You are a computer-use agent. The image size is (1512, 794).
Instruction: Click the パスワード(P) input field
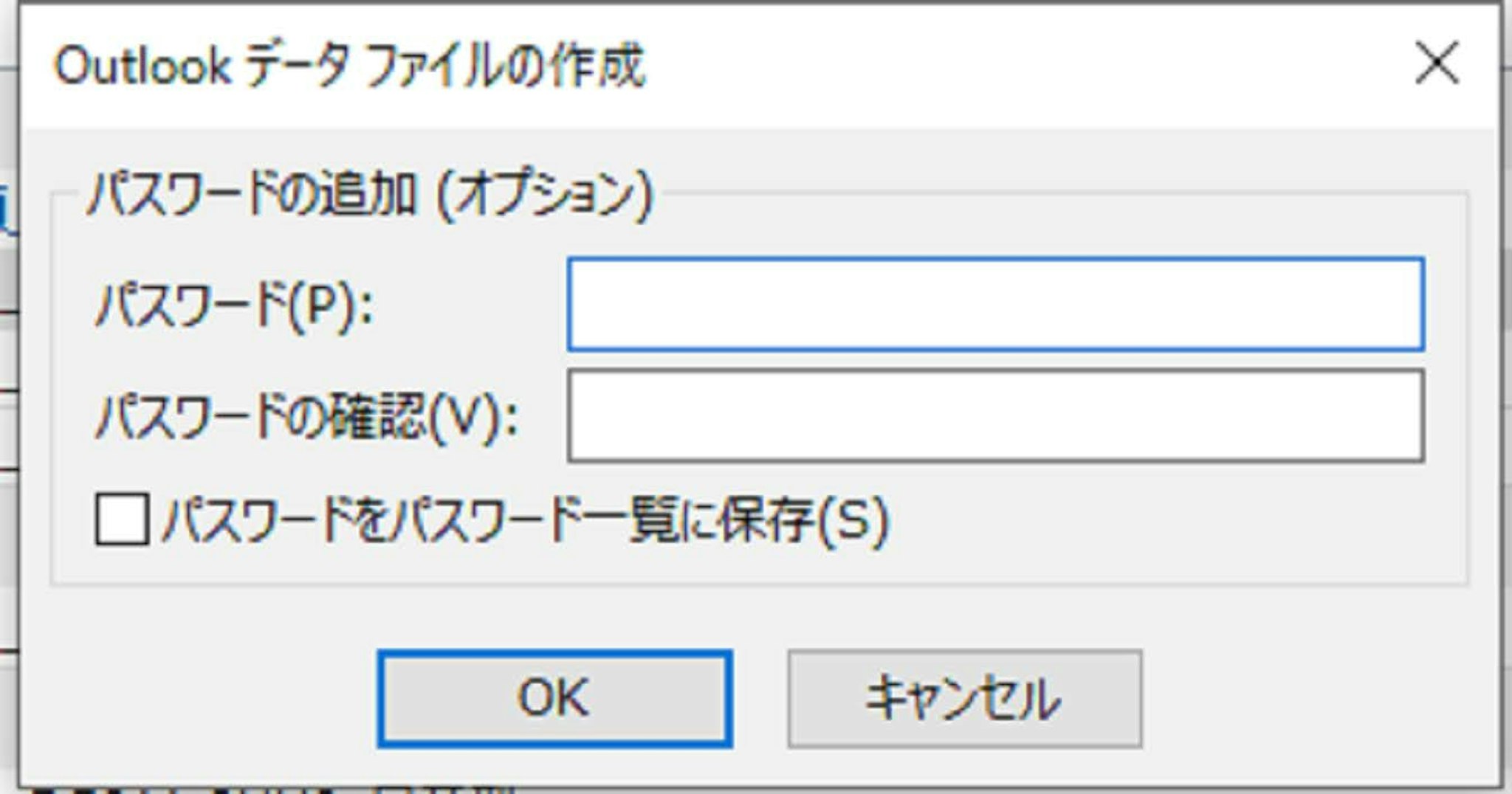(995, 304)
